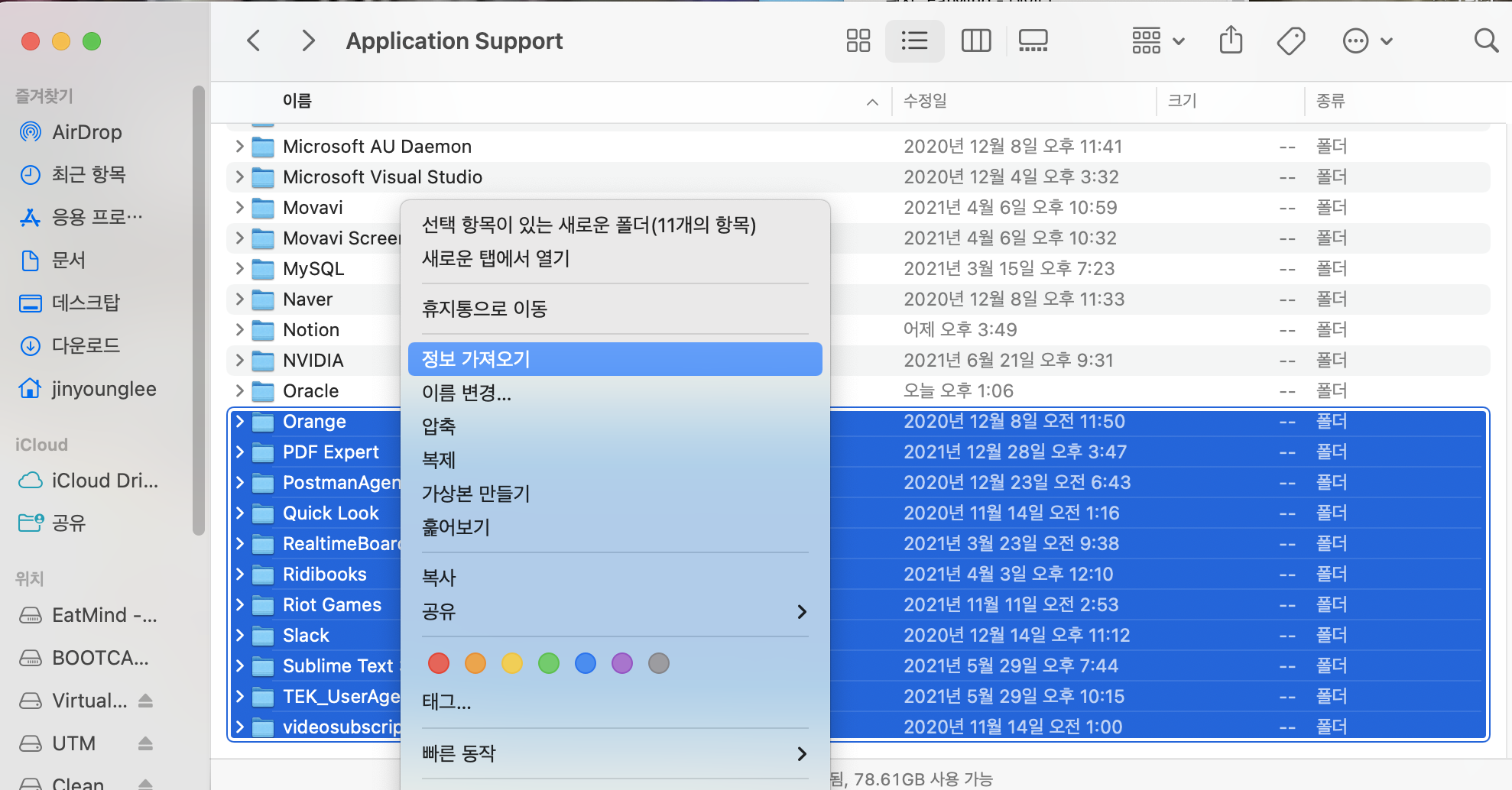Expand the MySQL folder
The height and width of the screenshot is (790, 1512).
click(x=239, y=268)
